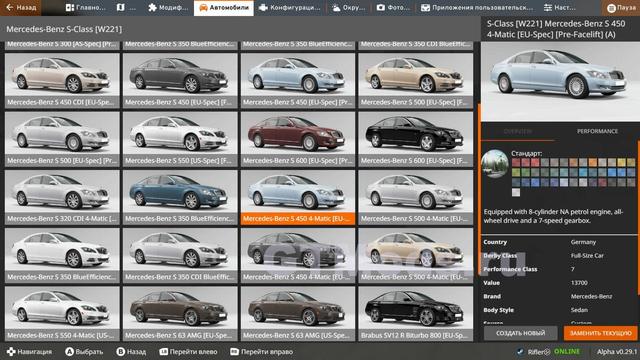640x360 pixels.
Task: Click the Пауза button
Action: pos(620,7)
